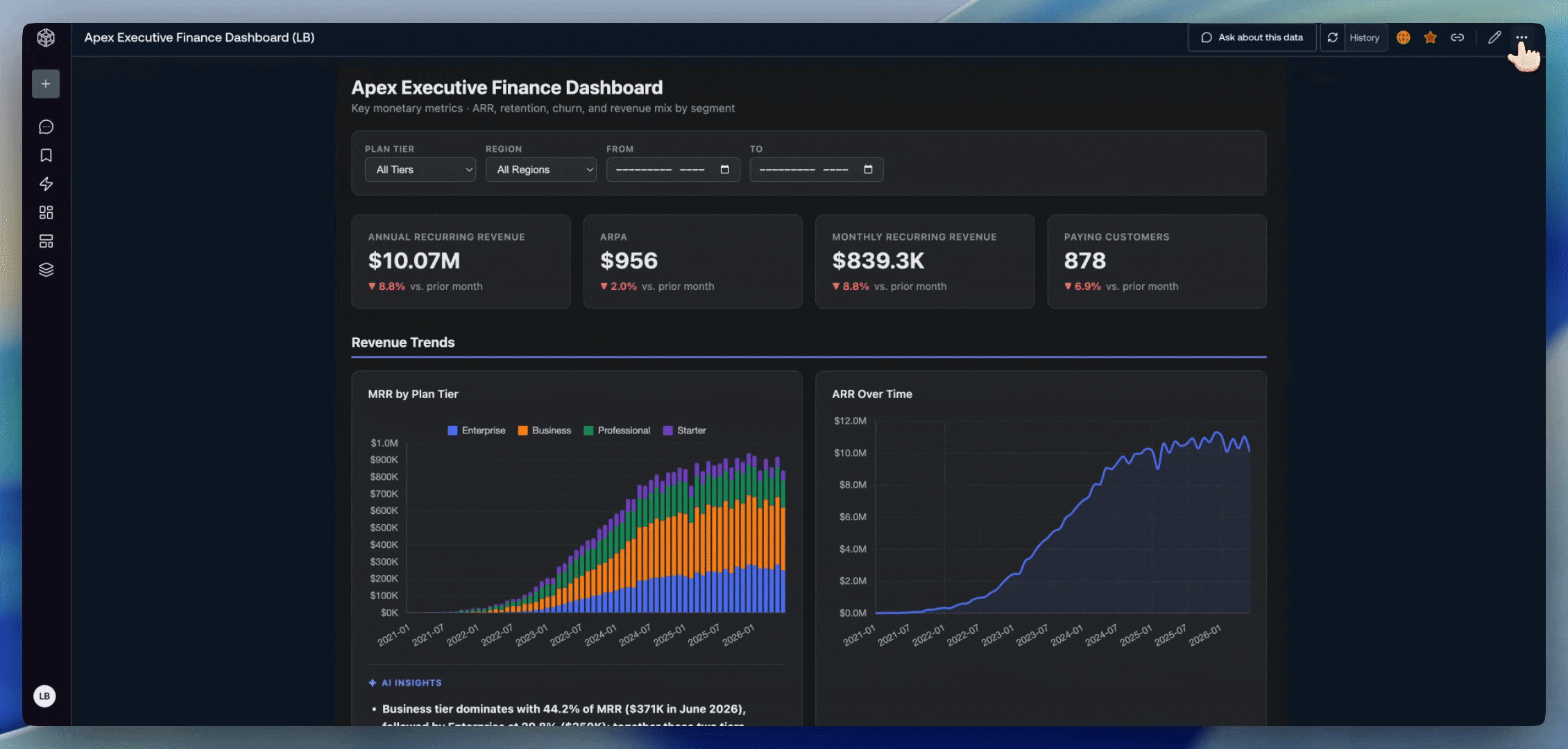Click the Paying Customers value 878
Viewport: 1568px width, 749px height.
click(1085, 261)
